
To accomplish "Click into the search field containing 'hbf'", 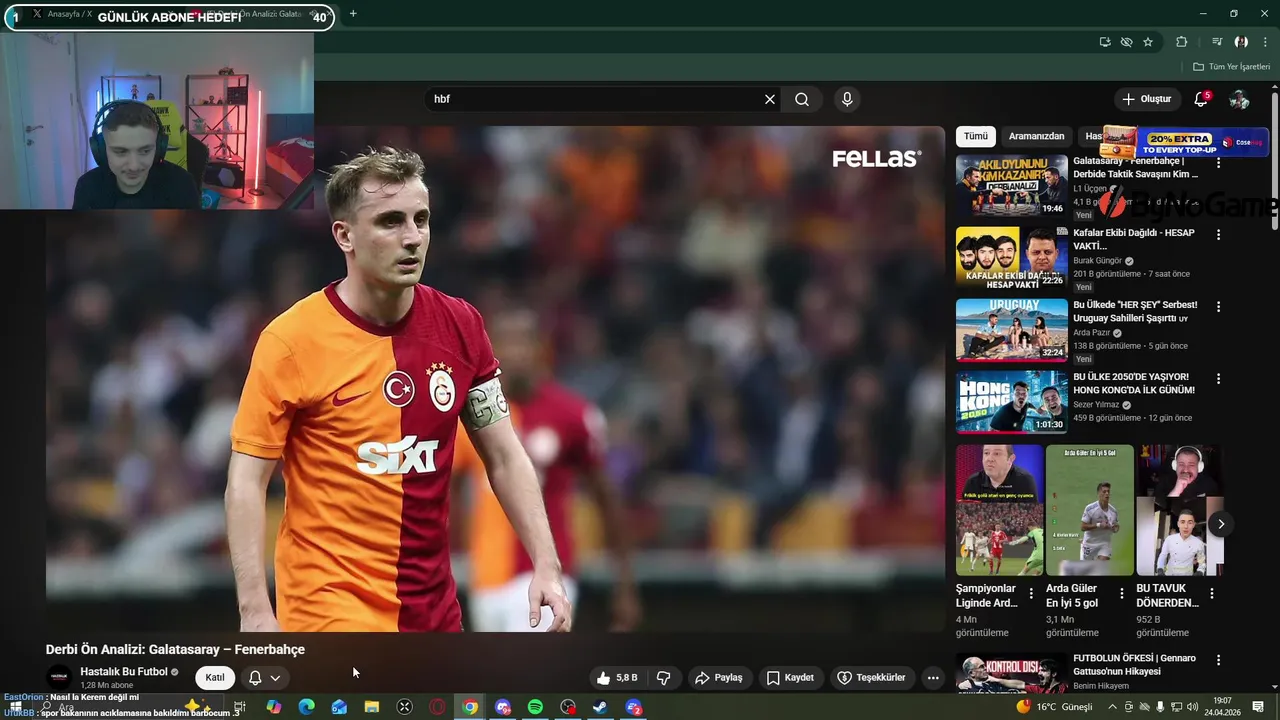I will coord(595,99).
